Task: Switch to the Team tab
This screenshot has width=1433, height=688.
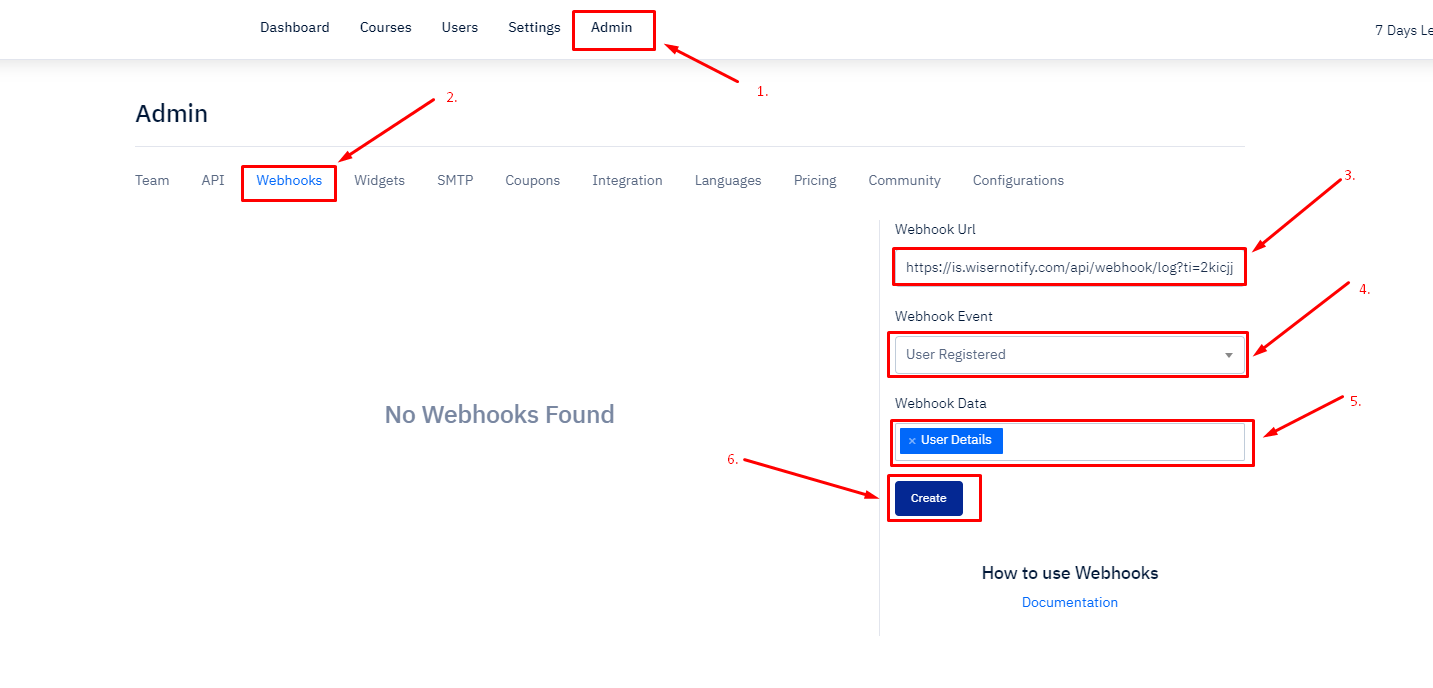Action: 152,181
